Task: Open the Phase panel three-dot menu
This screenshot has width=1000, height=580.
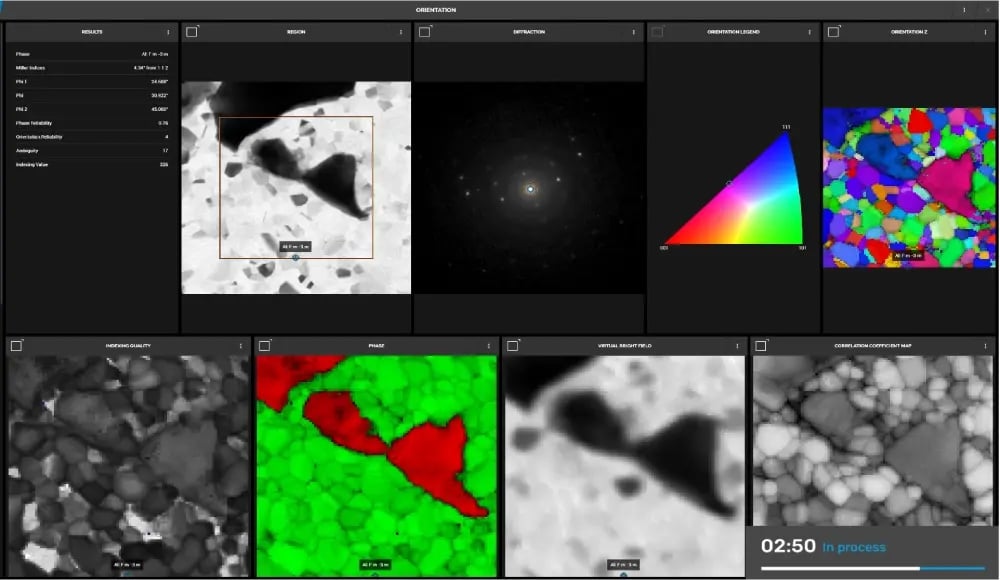Action: coord(489,346)
